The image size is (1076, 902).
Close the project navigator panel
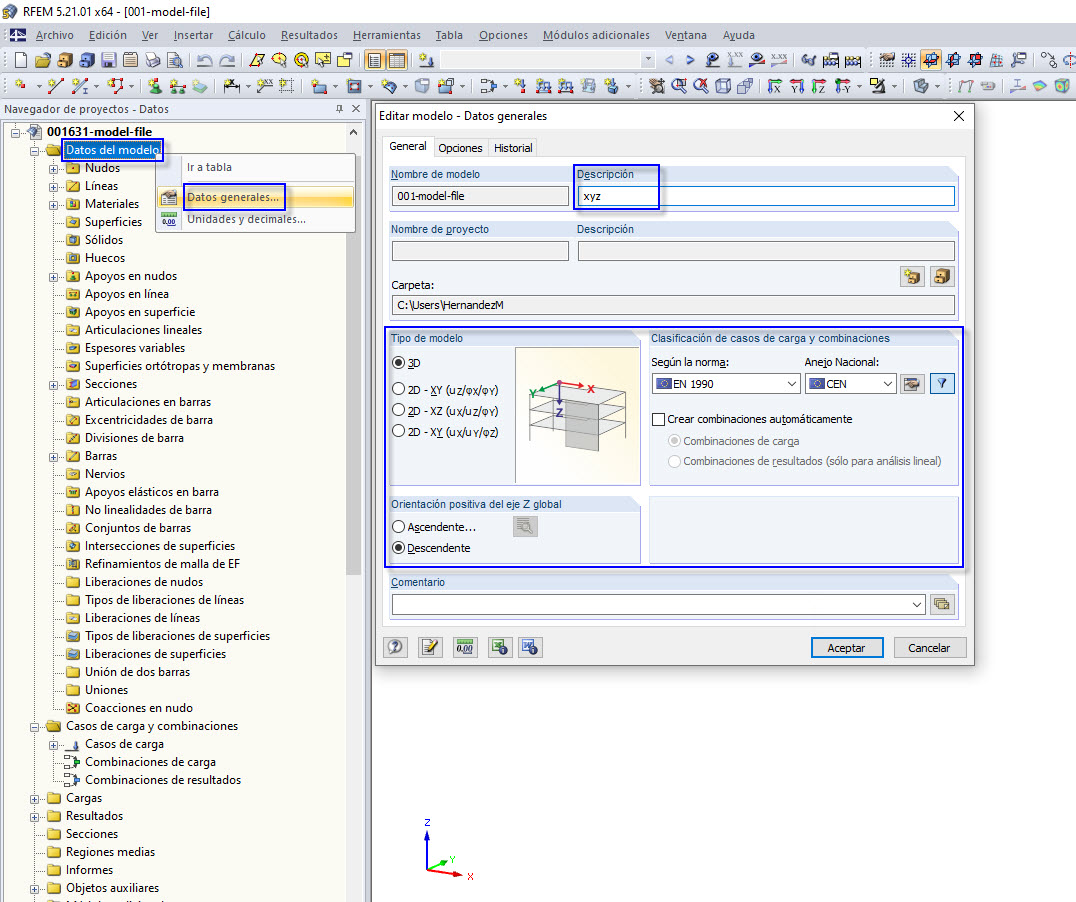tap(355, 108)
